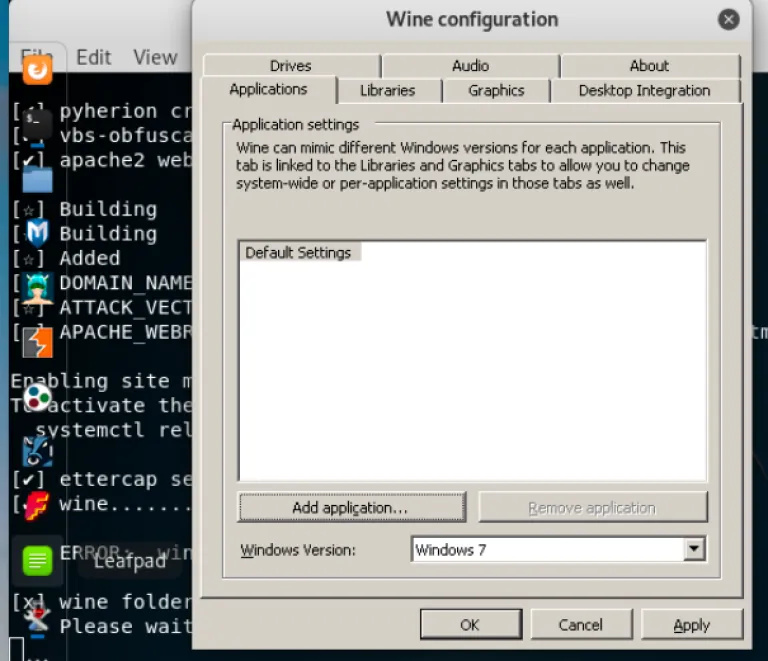Open the Edit menu in the terminal

point(94,57)
